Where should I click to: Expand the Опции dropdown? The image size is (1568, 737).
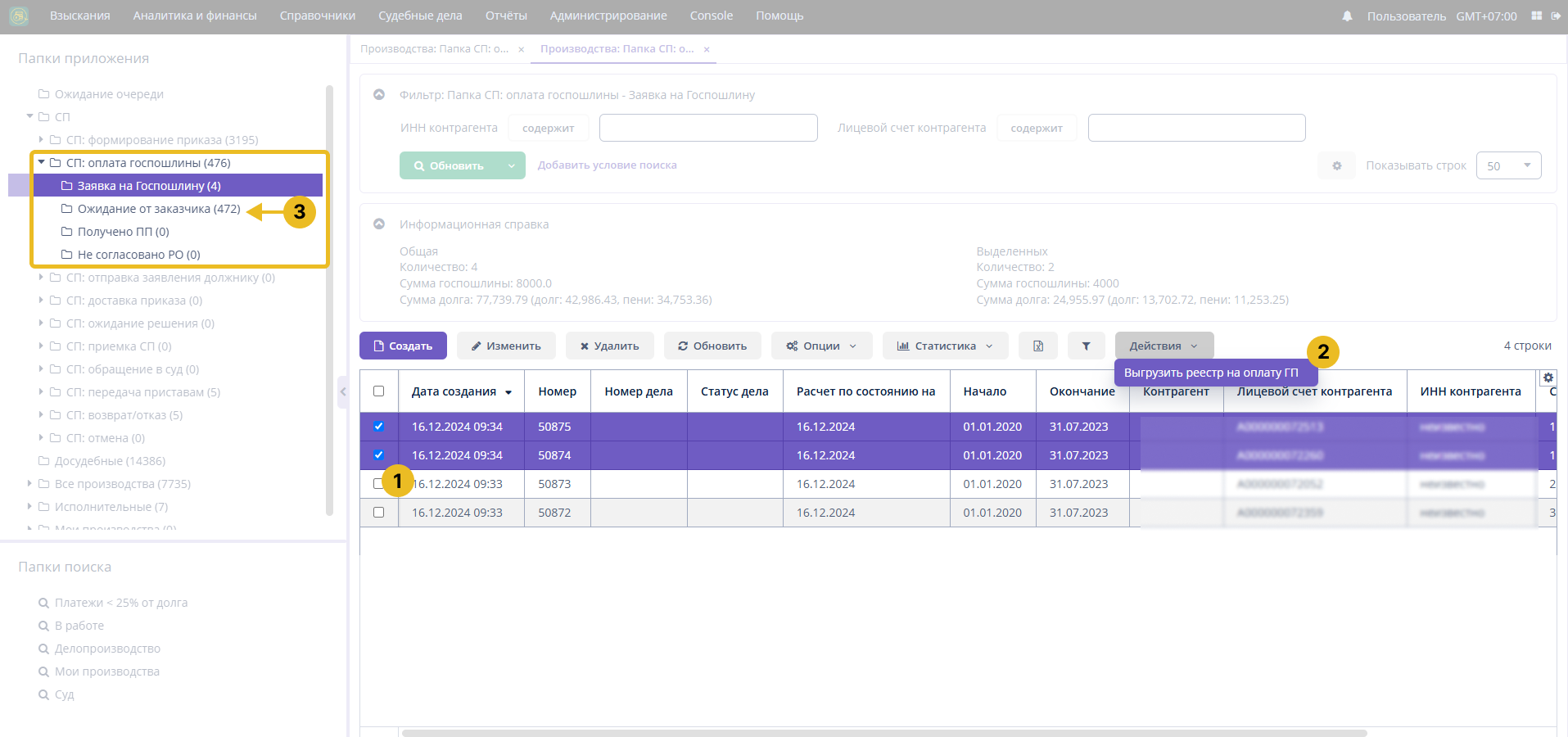(821, 346)
